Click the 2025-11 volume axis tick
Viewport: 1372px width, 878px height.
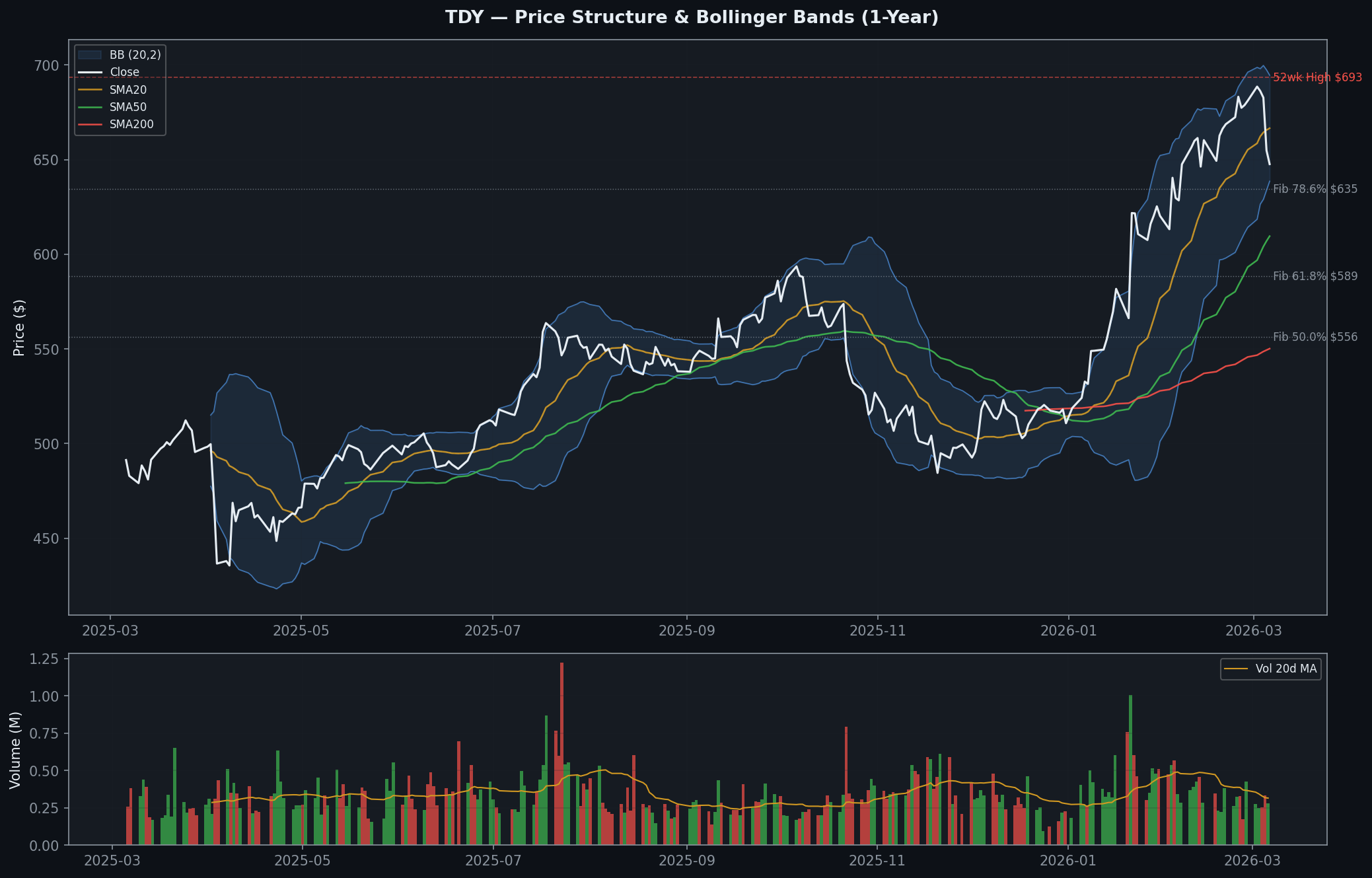point(877,860)
